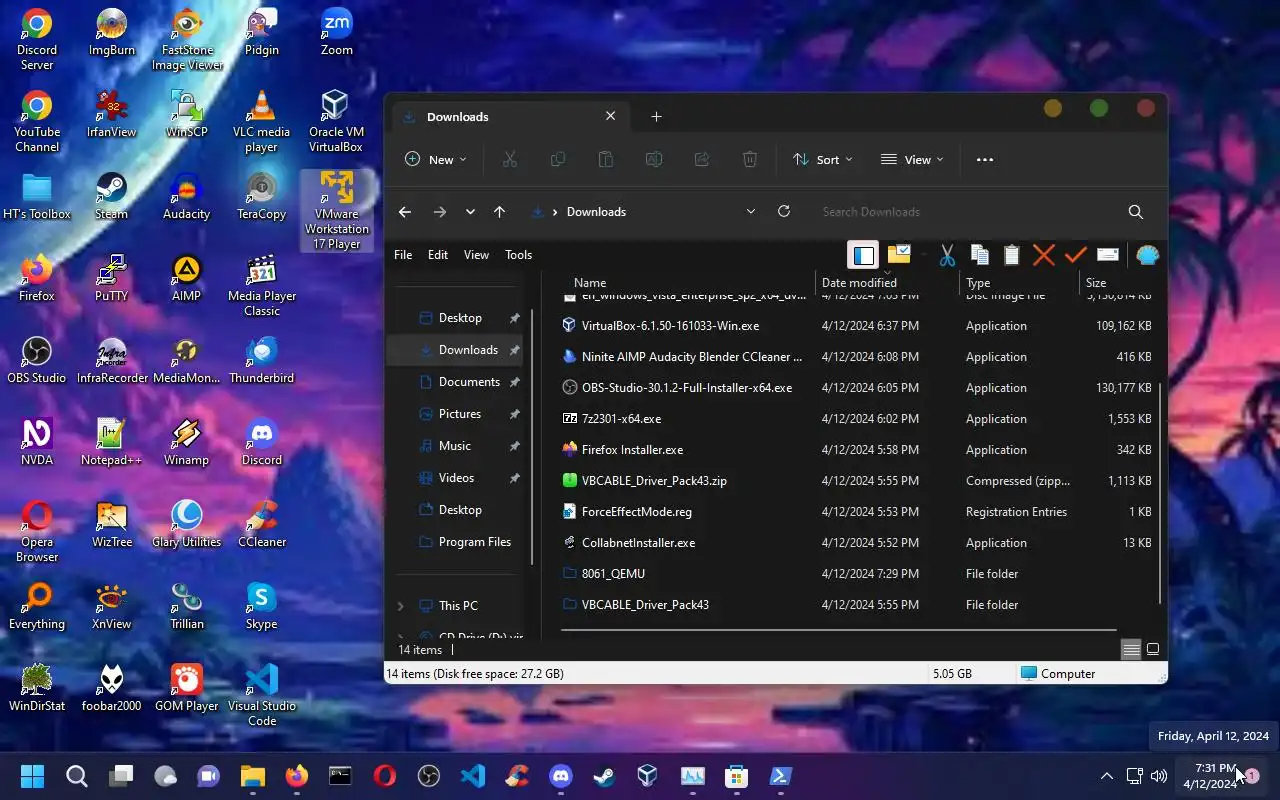Viewport: 1280px width, 800px height.
Task: Click the envelope icon in classic toolbar
Action: 1107,255
